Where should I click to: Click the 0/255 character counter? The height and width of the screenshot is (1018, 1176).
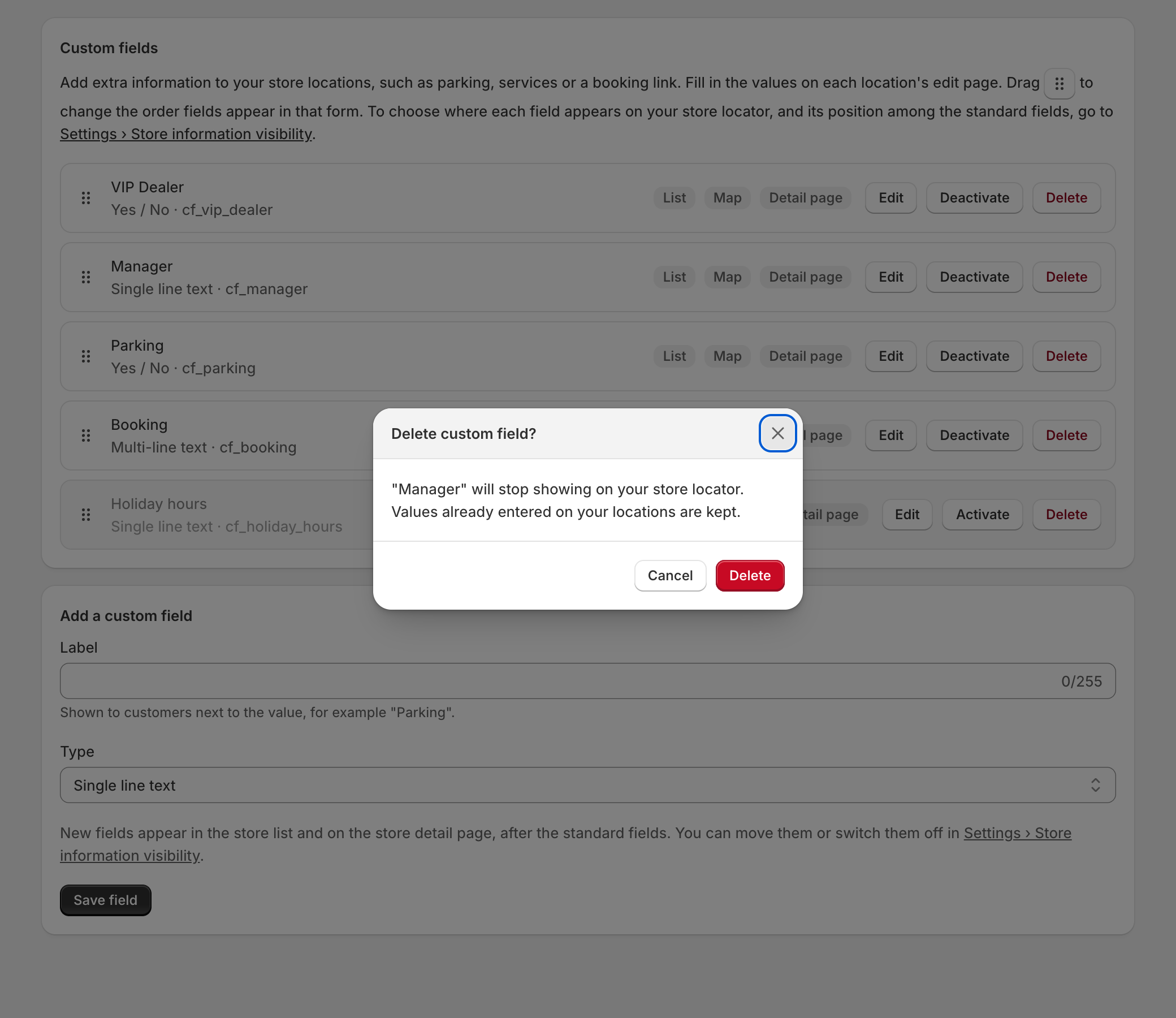click(x=1081, y=681)
